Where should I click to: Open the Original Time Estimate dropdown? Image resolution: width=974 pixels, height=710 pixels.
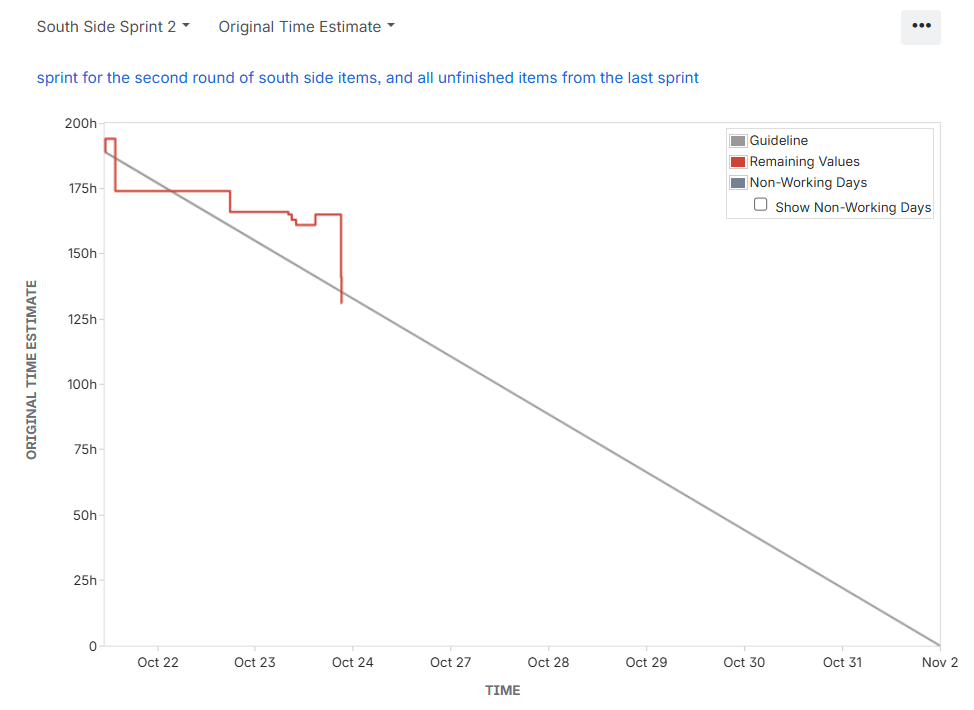pos(306,27)
